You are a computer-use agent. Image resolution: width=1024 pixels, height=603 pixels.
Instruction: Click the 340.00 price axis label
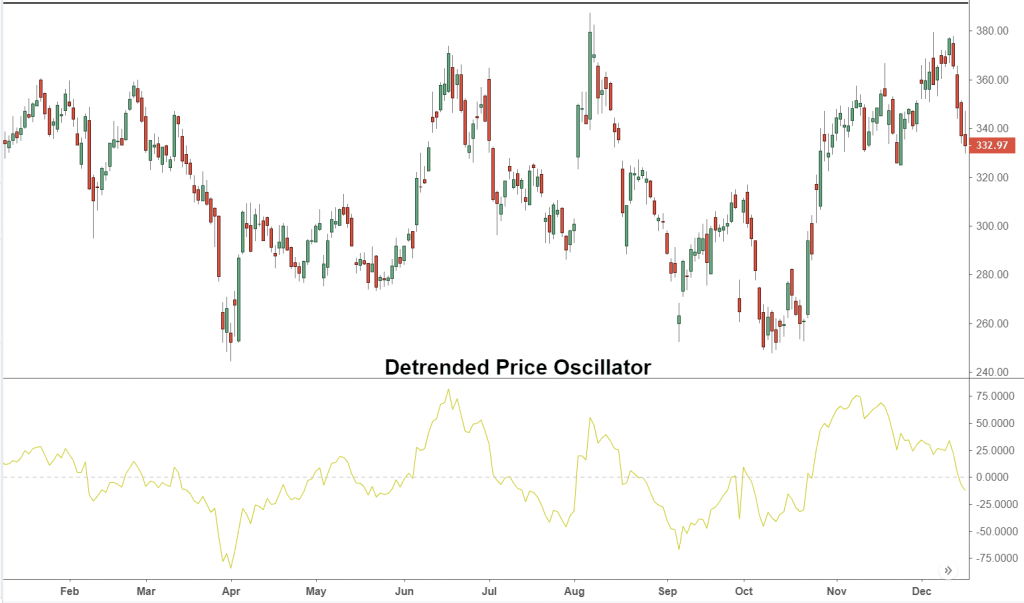pos(992,129)
